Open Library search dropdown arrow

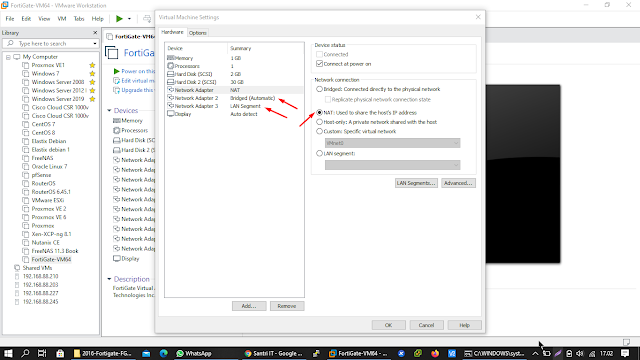tap(95, 44)
